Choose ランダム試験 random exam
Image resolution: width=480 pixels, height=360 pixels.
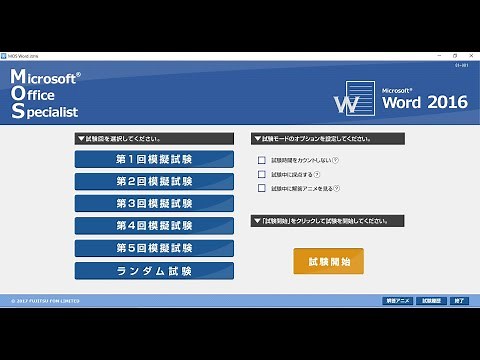154,271
